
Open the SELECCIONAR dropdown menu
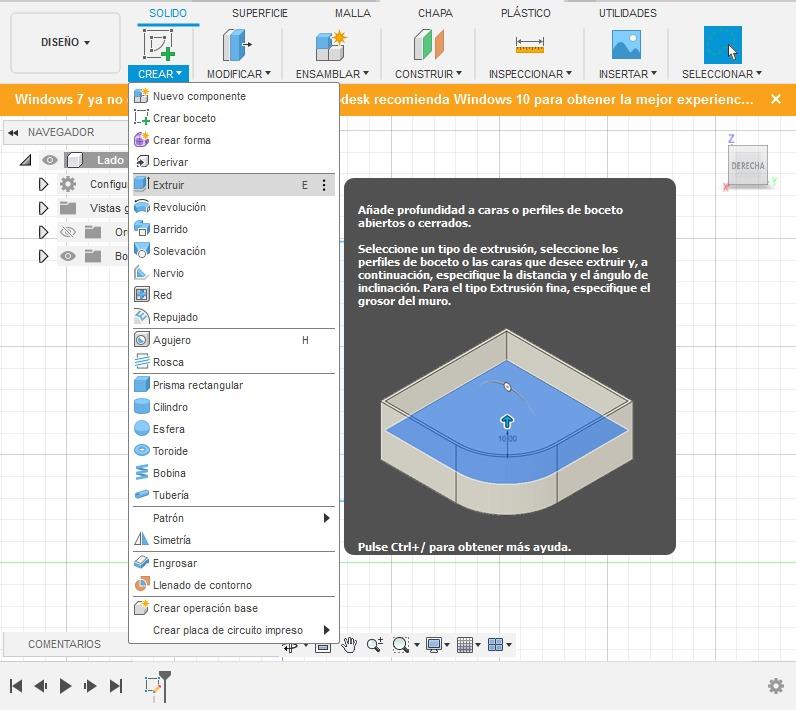point(722,74)
